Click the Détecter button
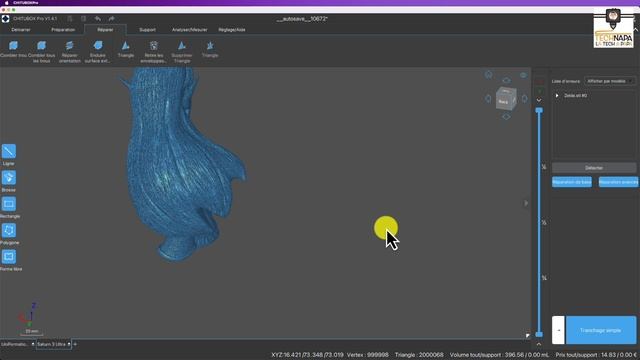This screenshot has width=640, height=360. point(594,168)
